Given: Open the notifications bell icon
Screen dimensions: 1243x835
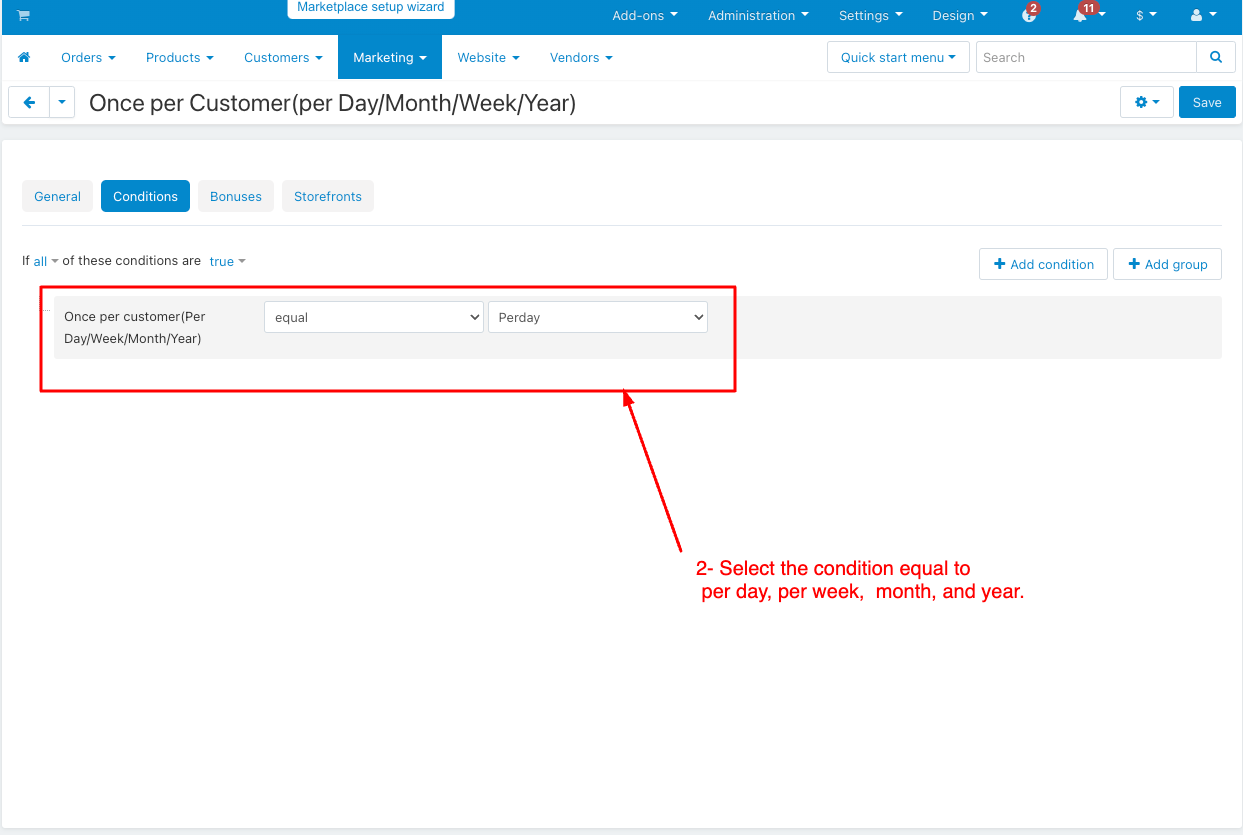Looking at the screenshot, I should (1082, 16).
